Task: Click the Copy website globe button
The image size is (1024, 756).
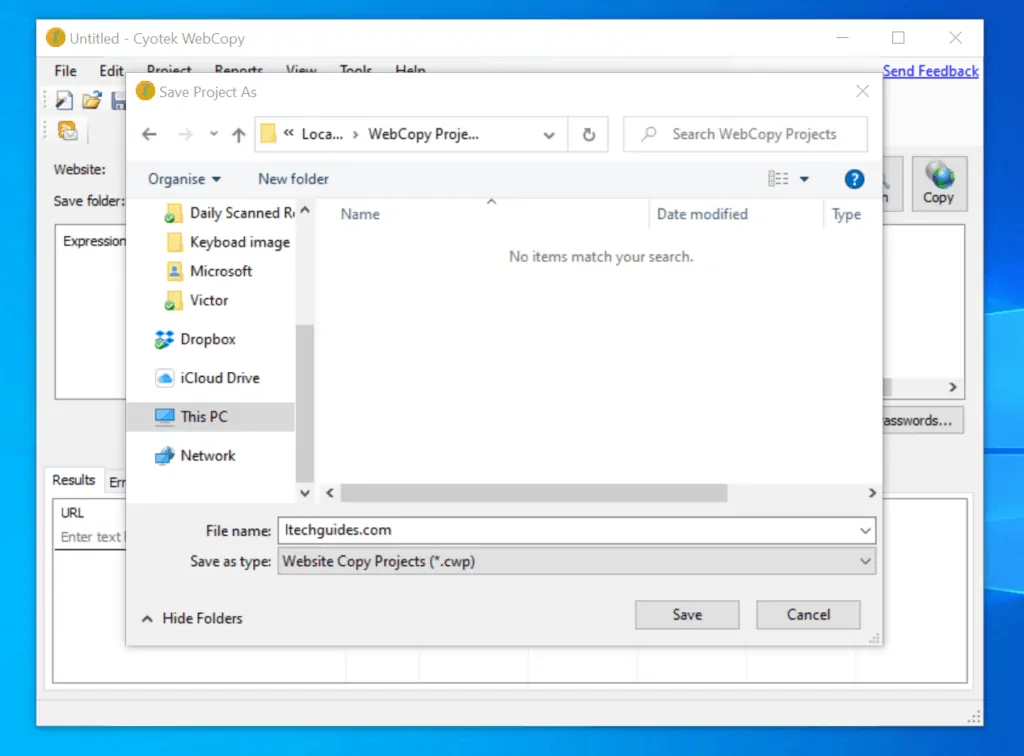Action: pyautogui.click(x=938, y=183)
